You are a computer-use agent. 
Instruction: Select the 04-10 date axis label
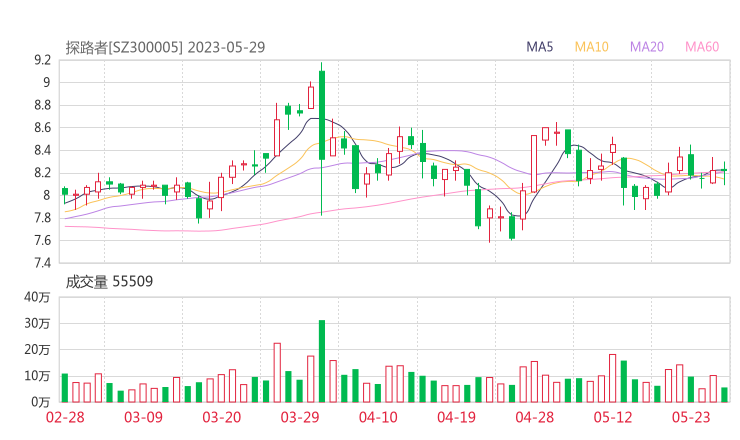click(378, 417)
